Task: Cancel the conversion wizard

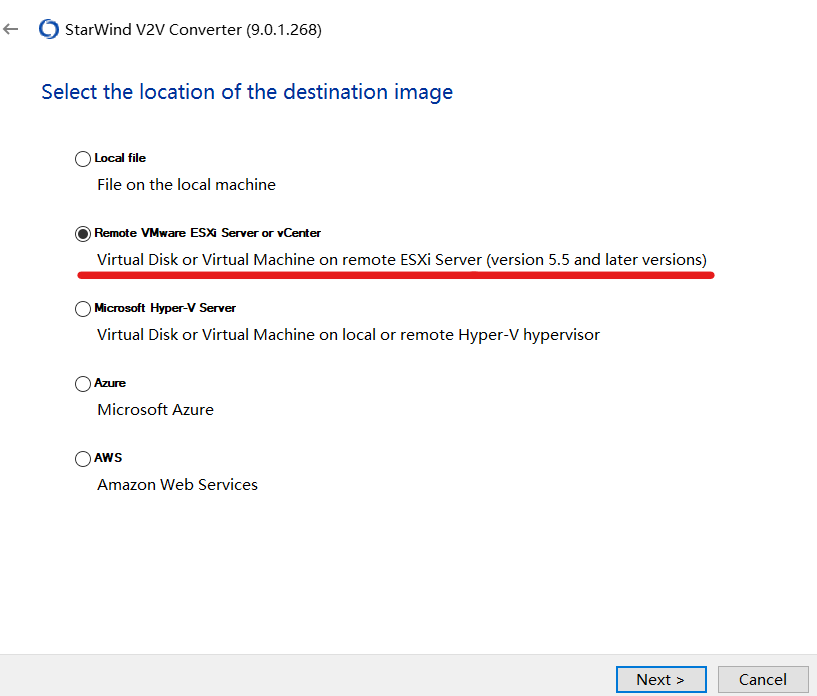Action: pyautogui.click(x=763, y=679)
